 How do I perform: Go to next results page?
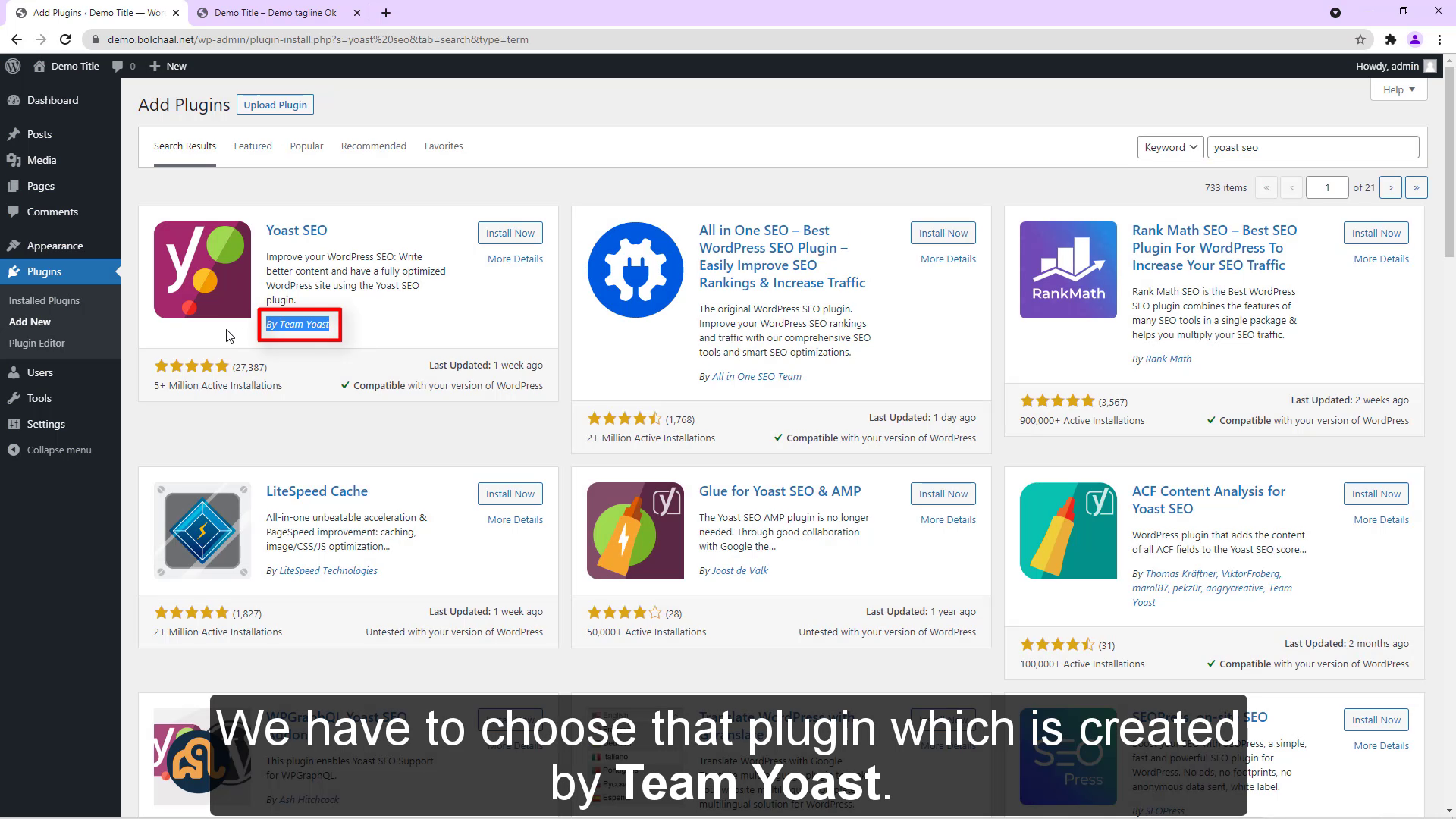(1391, 187)
